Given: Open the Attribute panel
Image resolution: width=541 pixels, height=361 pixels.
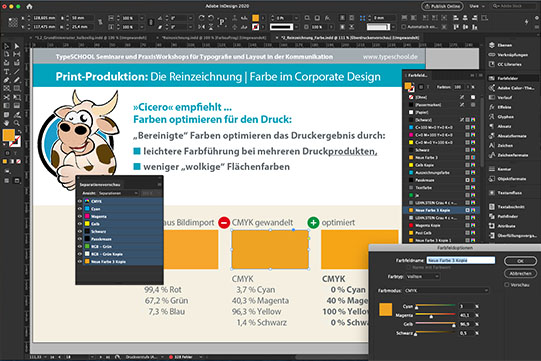Looking at the screenshot, I should 502,226.
